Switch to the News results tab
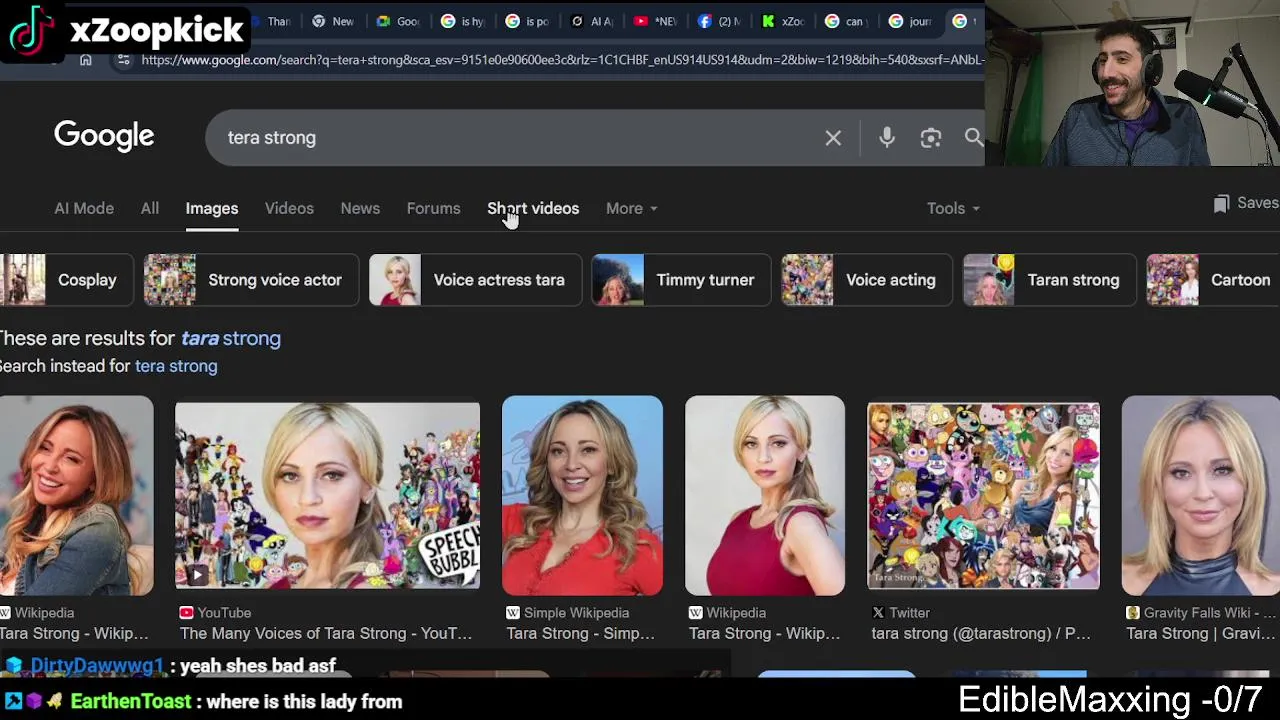This screenshot has width=1280, height=720. (x=360, y=208)
